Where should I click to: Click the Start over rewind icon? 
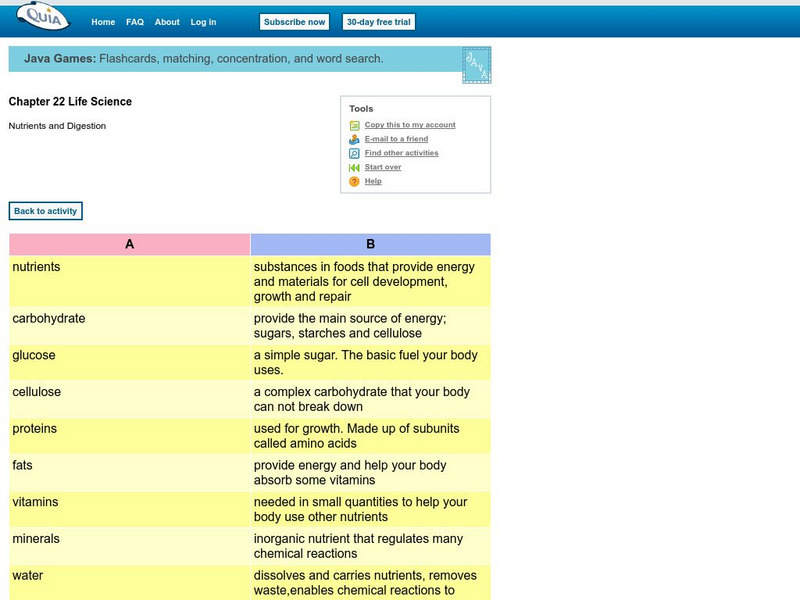pos(354,167)
